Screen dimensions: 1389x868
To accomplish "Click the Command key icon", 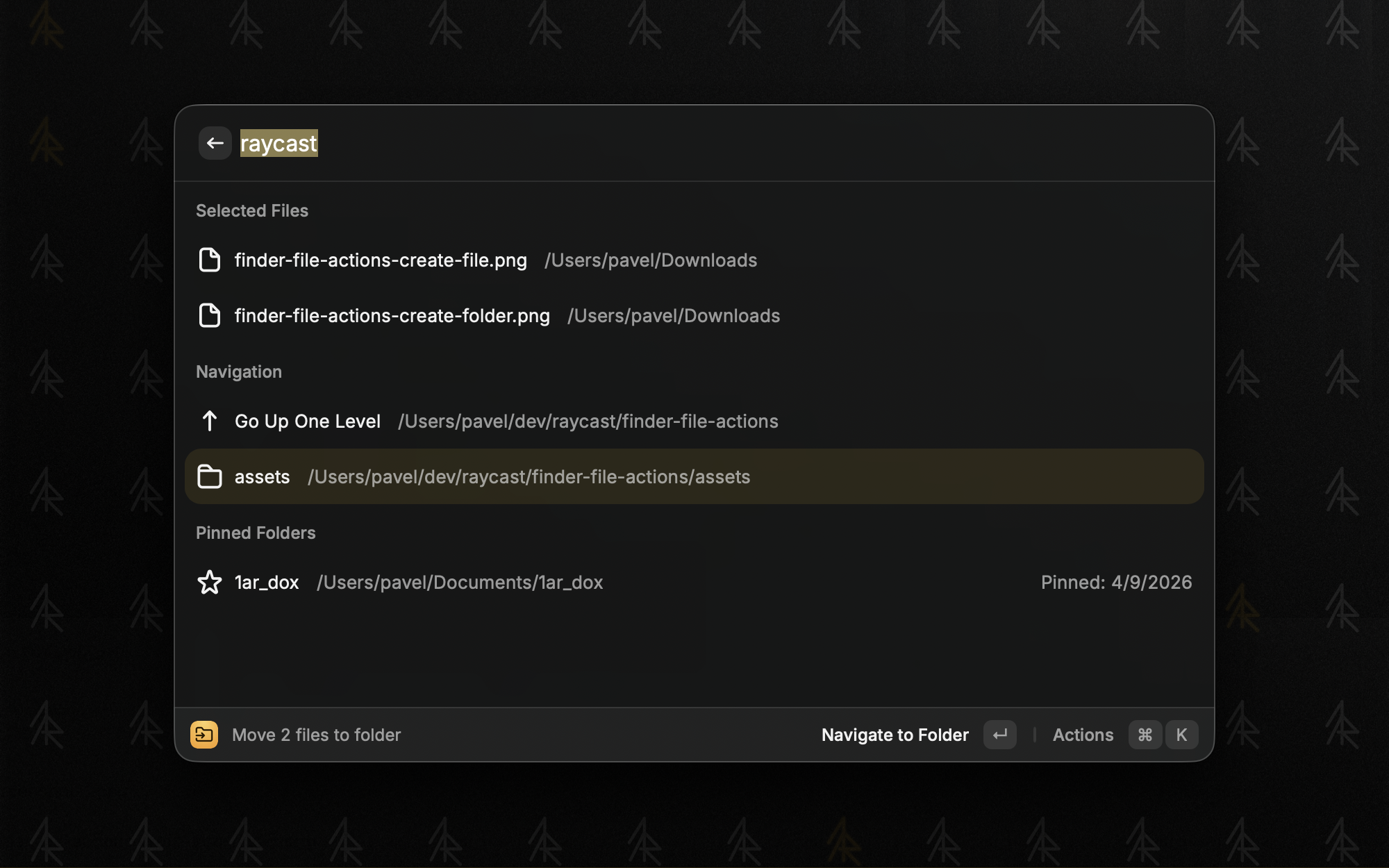I will pos(1145,735).
